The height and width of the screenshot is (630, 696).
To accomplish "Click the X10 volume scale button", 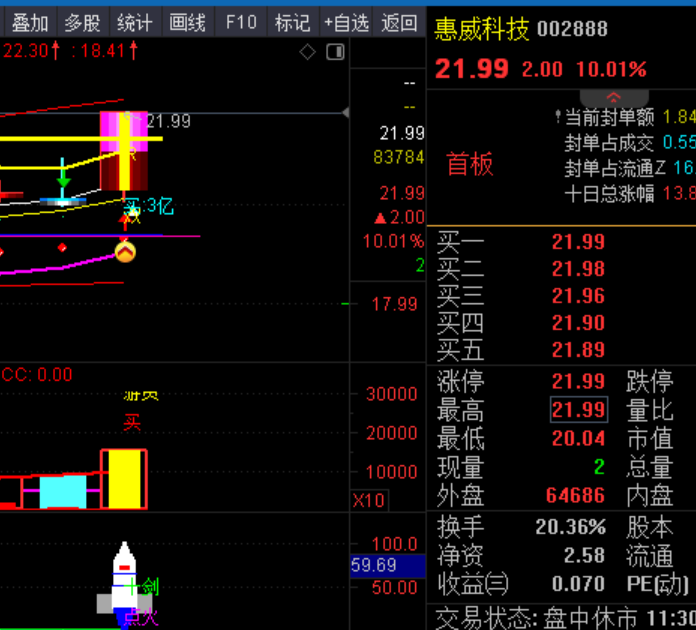I will [x=369, y=501].
